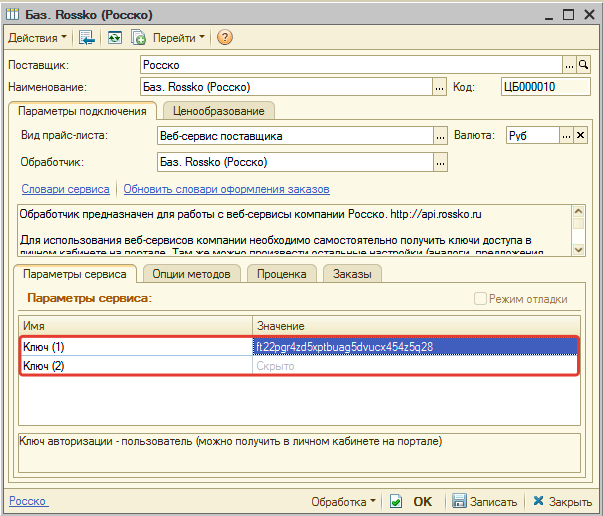Open selection for the Обработчик field
603x516 pixels.
[x=440, y=162]
